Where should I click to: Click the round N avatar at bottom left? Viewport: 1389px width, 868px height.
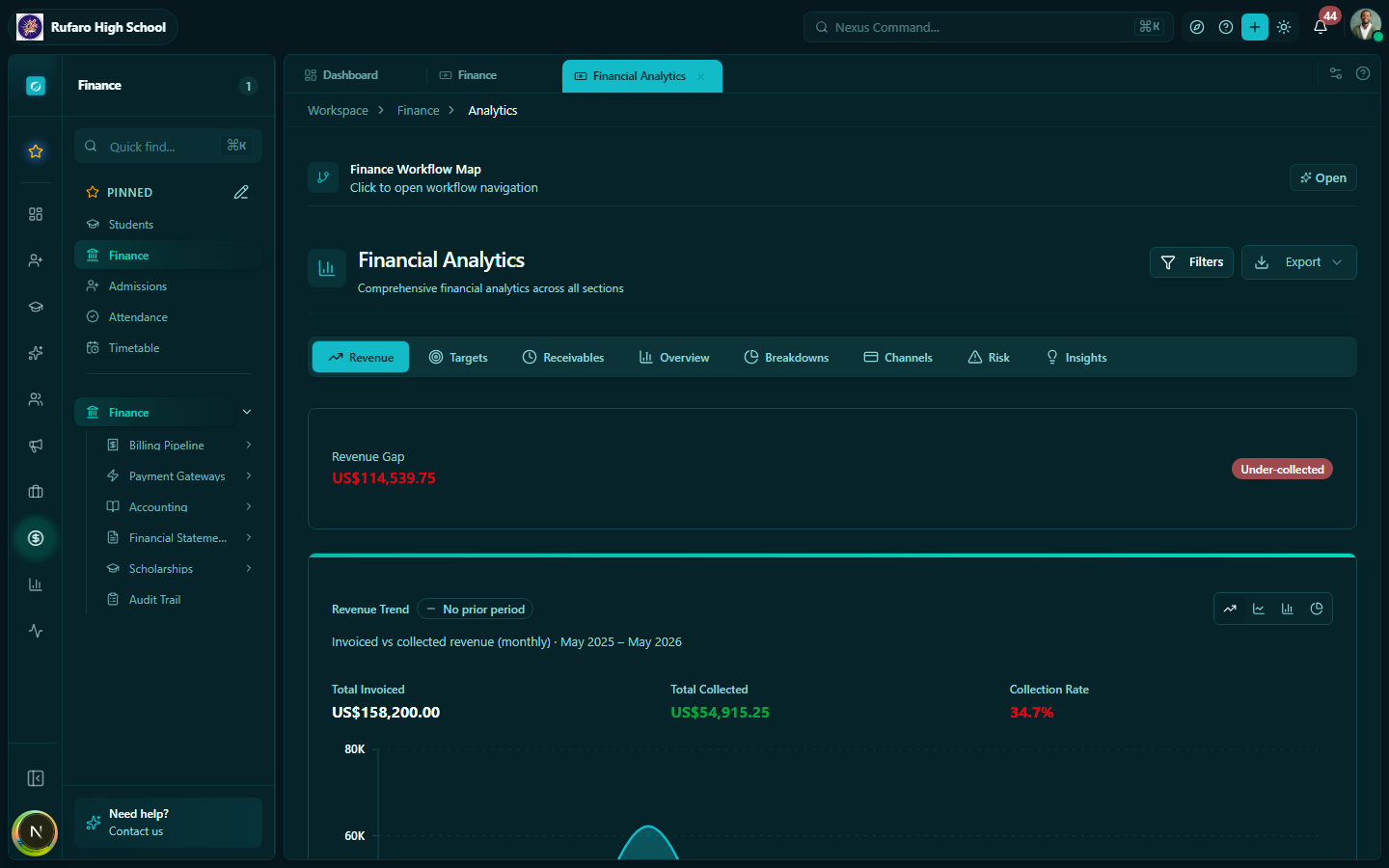pyautogui.click(x=36, y=832)
